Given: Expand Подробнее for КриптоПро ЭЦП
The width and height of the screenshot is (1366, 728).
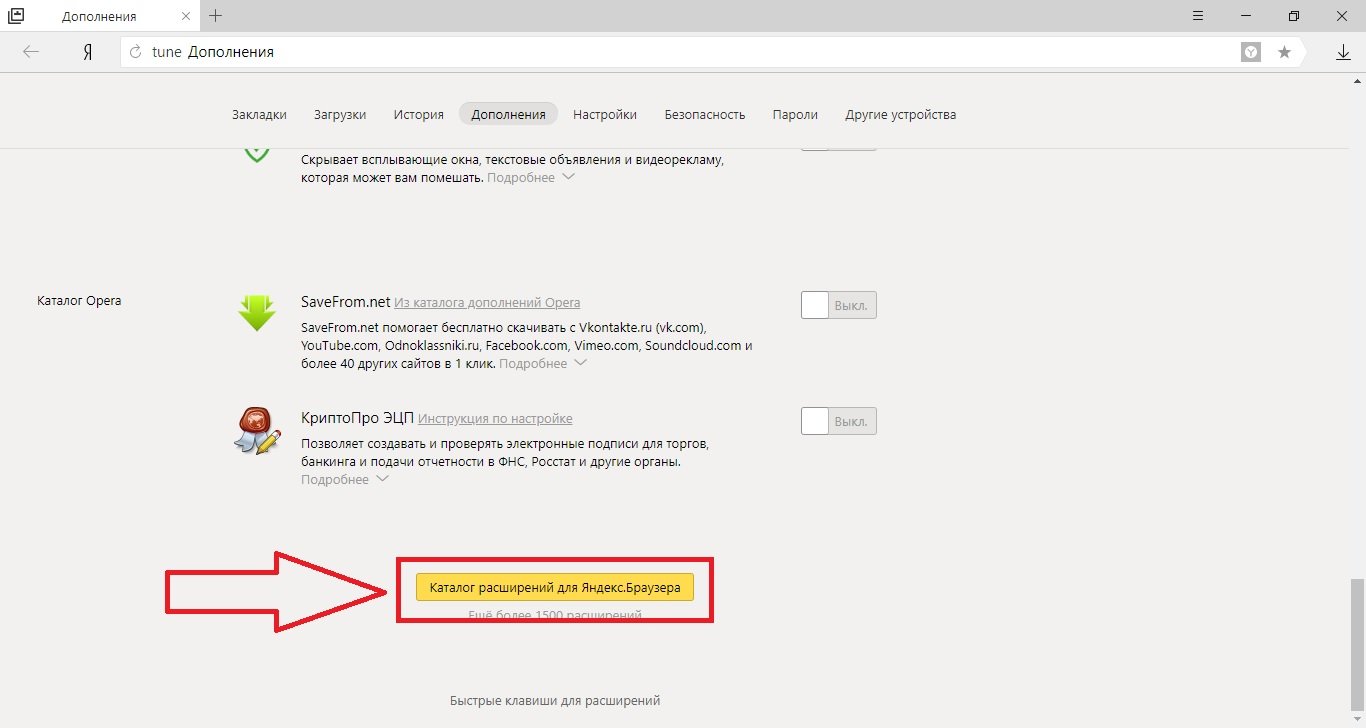Looking at the screenshot, I should point(345,480).
